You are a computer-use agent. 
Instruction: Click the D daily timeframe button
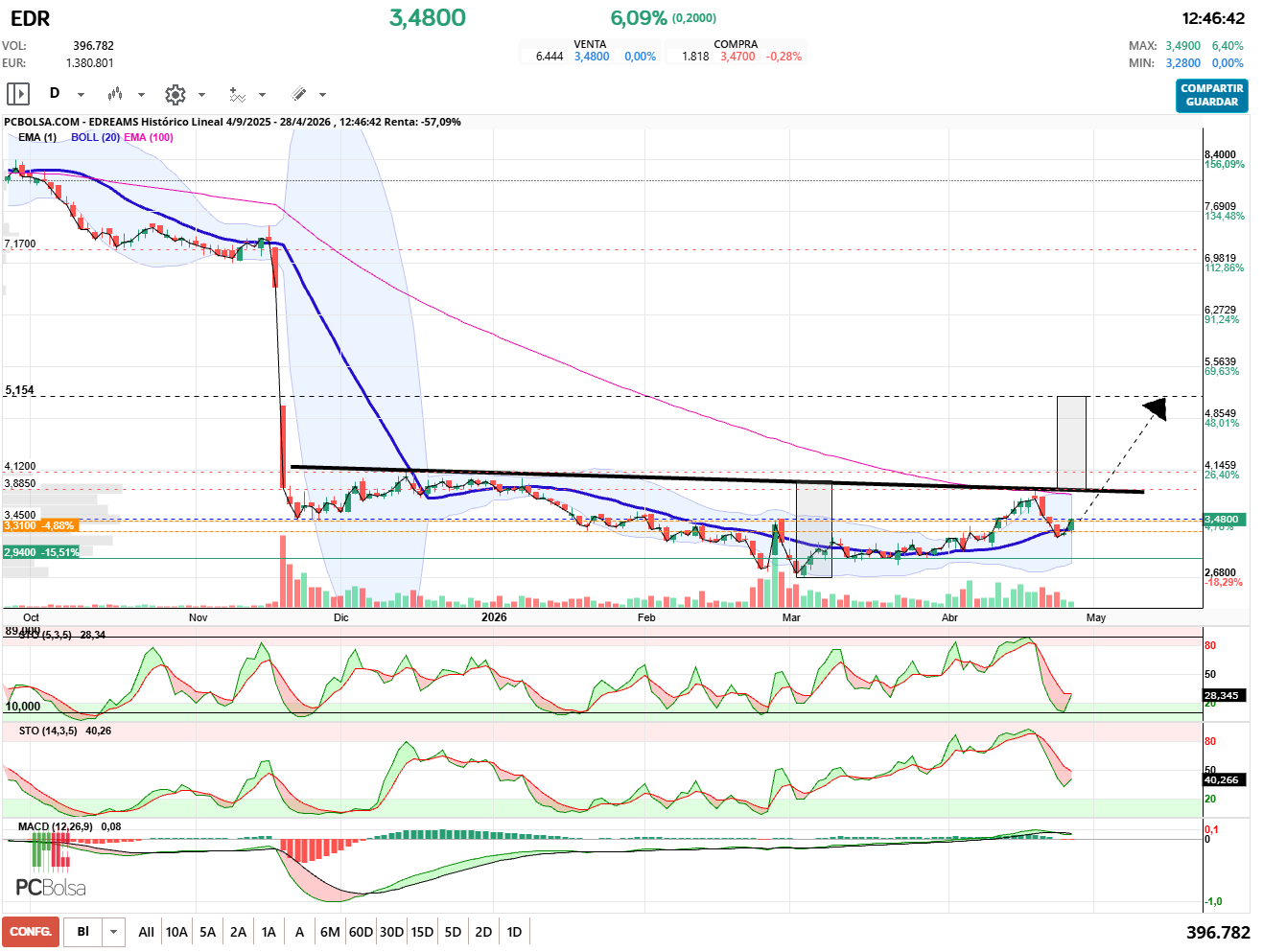(55, 94)
